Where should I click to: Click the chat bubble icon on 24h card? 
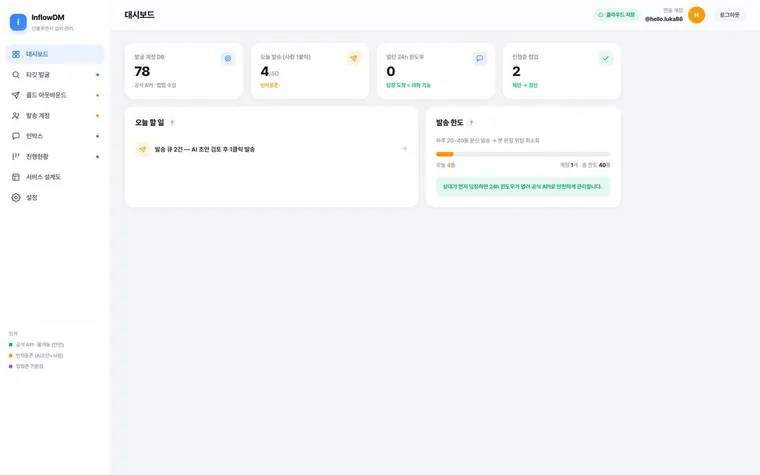click(479, 58)
